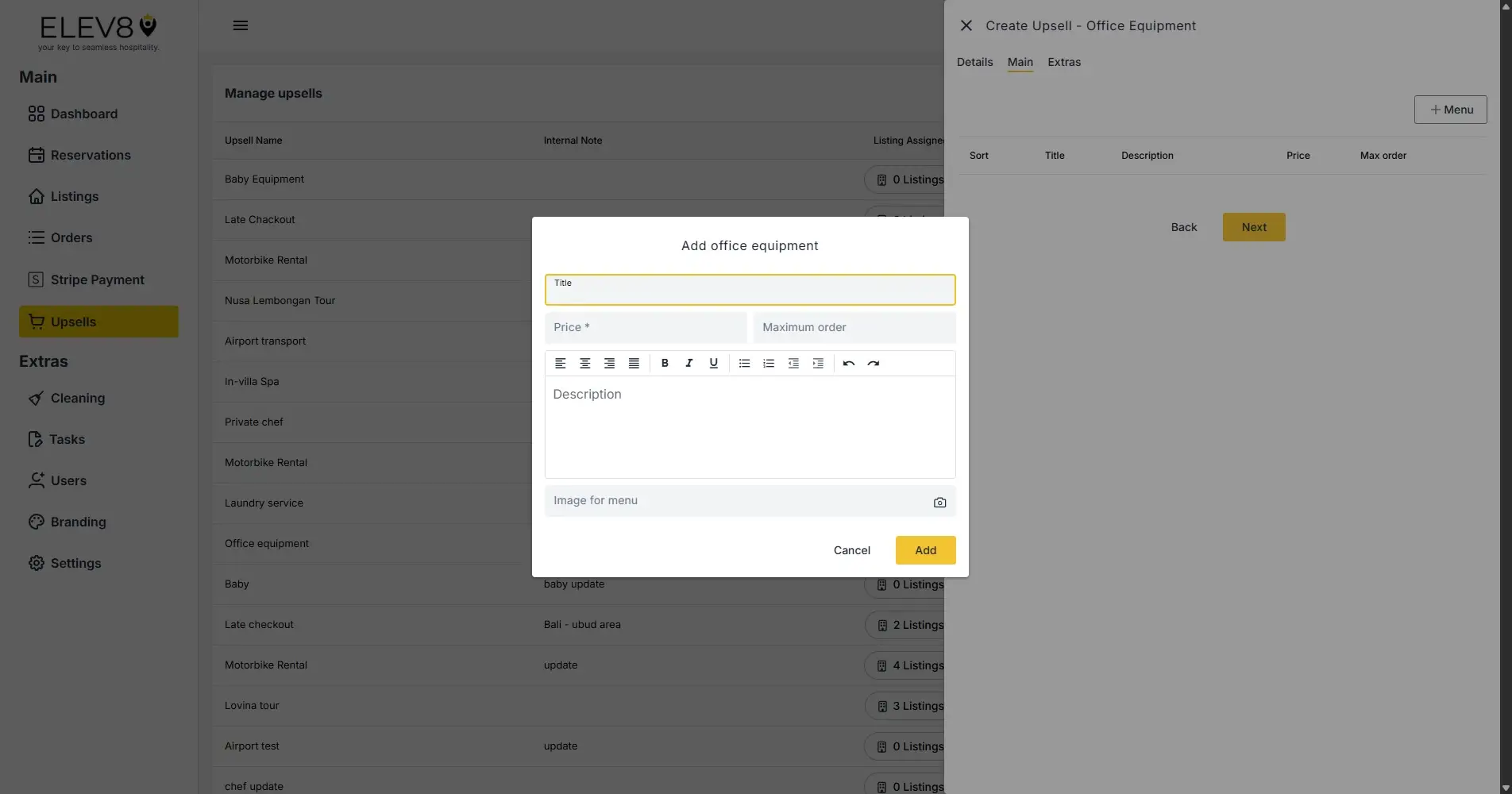Open the hamburger navigation menu

click(x=241, y=25)
